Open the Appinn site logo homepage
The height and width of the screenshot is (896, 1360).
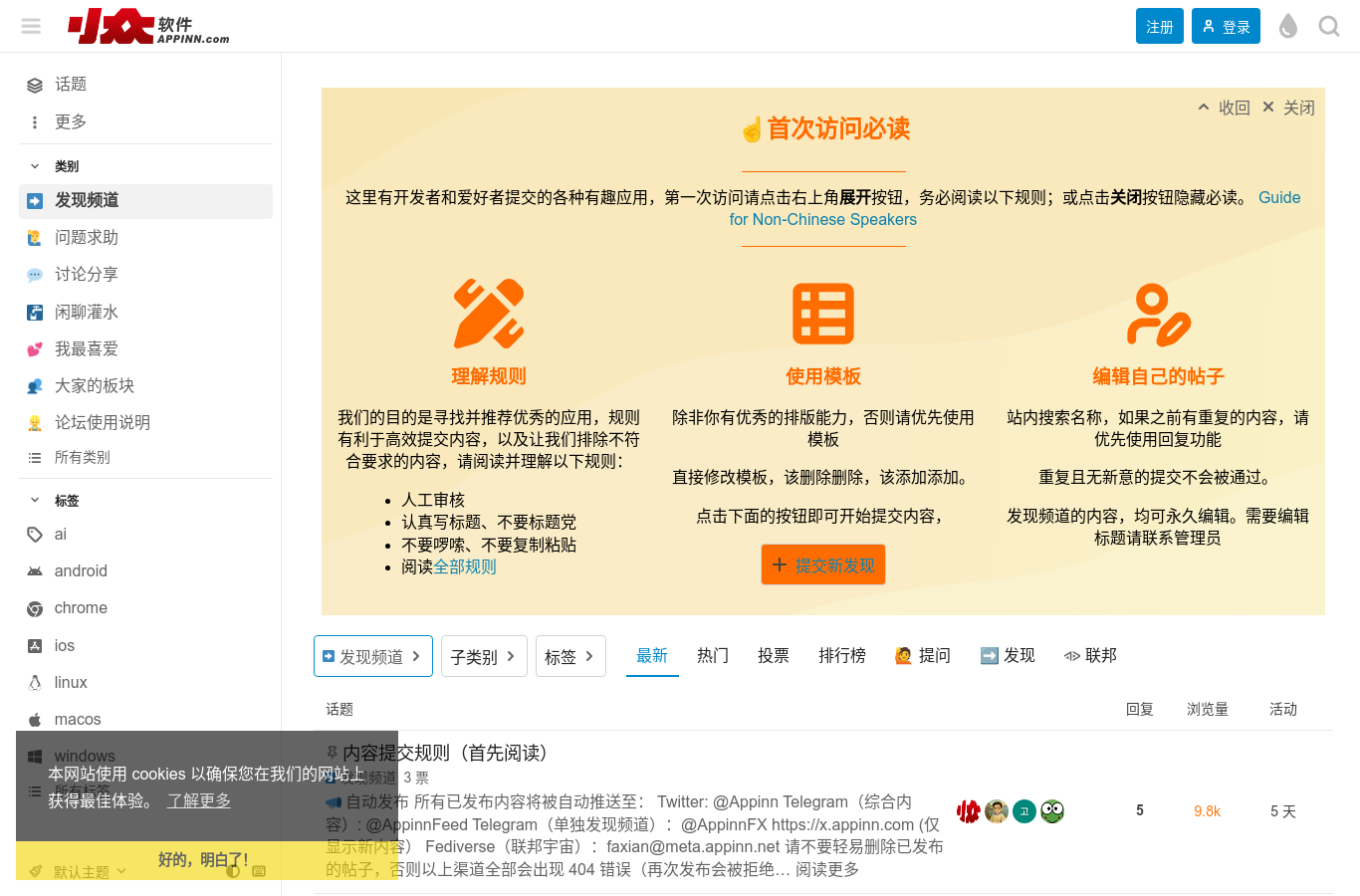tap(148, 26)
